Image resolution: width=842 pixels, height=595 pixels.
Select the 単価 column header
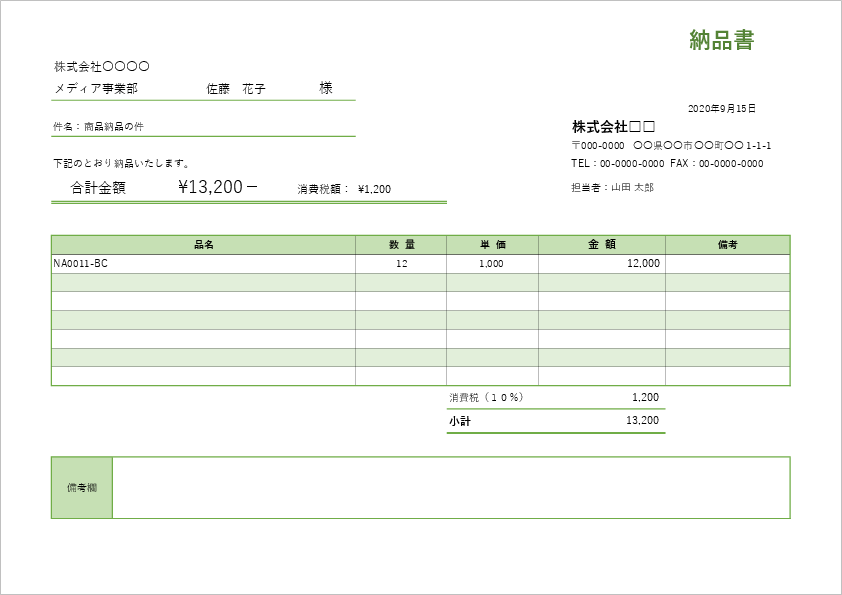click(492, 244)
